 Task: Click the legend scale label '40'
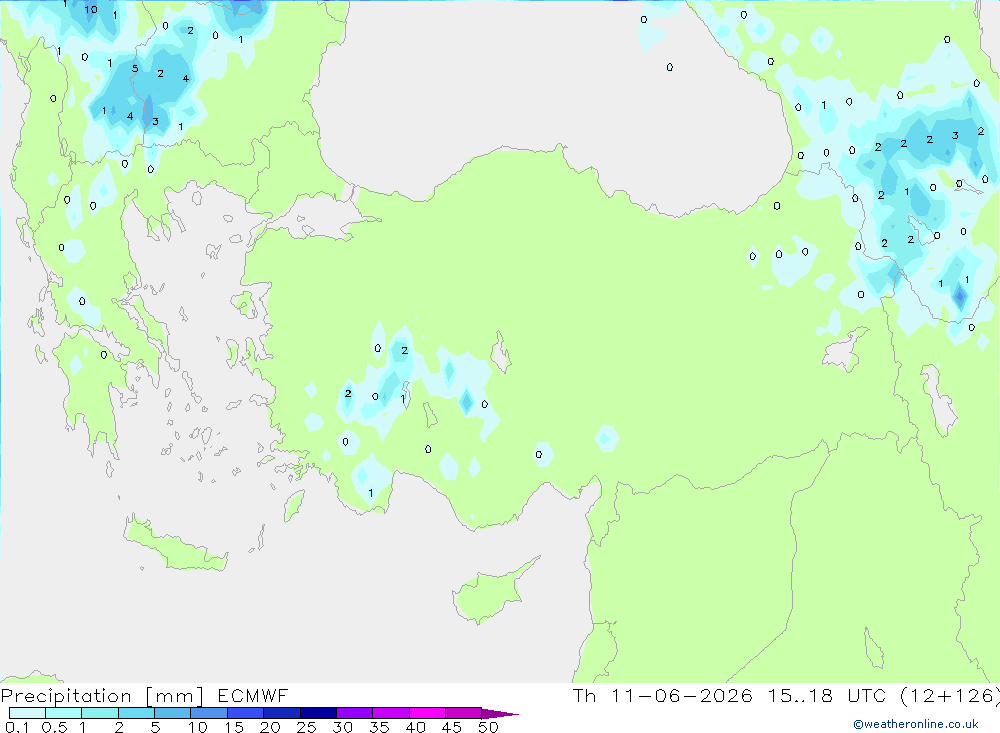[x=416, y=727]
